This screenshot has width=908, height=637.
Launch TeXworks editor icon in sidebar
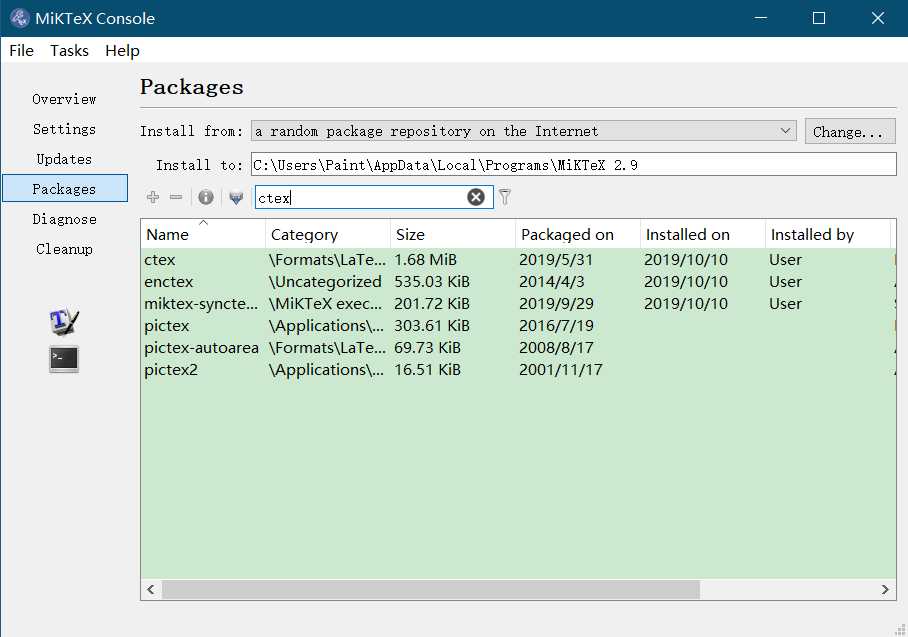64,321
